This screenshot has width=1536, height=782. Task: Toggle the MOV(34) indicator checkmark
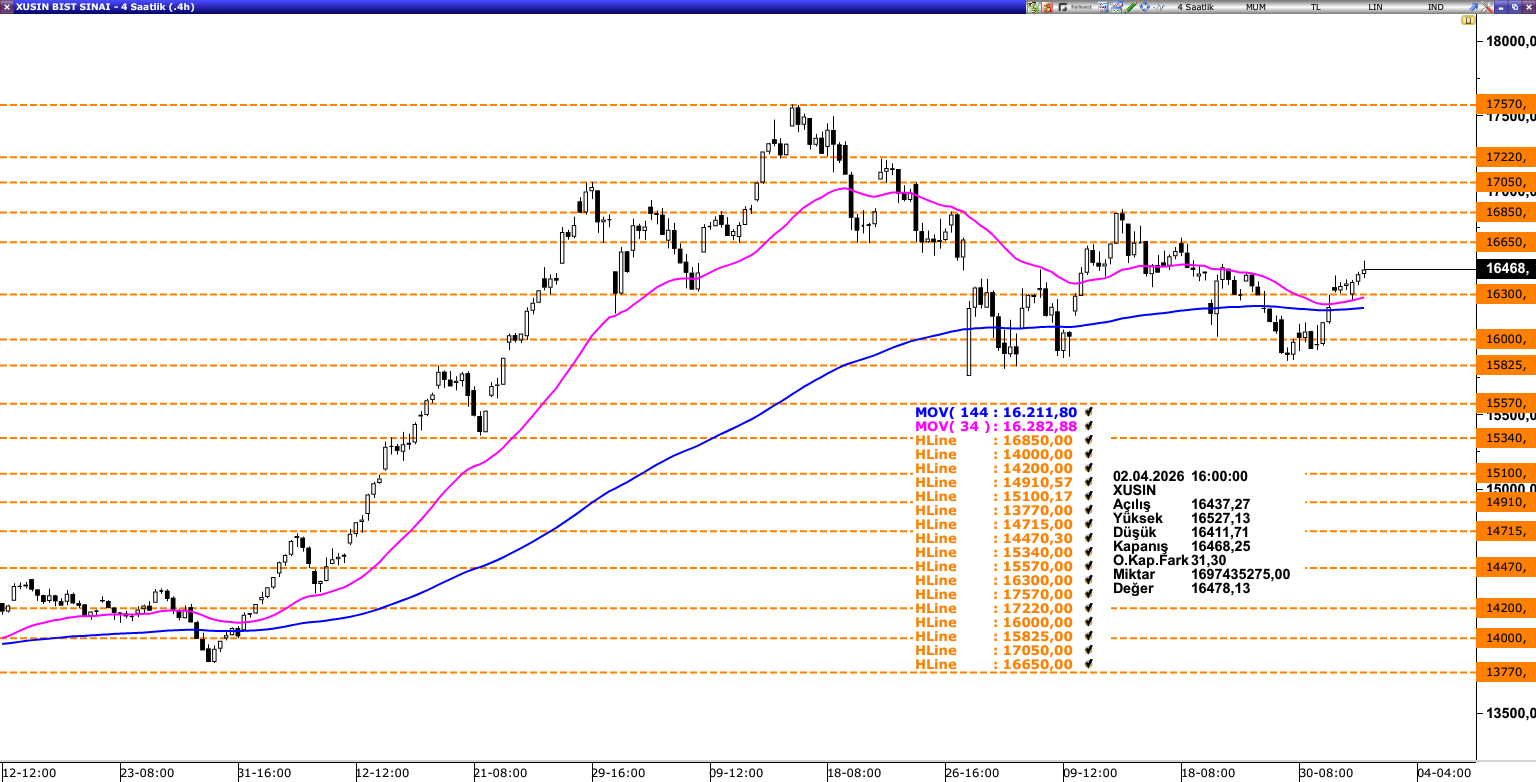[1088, 426]
